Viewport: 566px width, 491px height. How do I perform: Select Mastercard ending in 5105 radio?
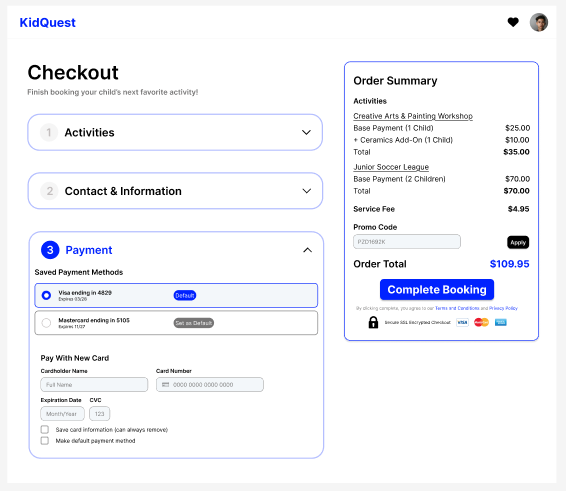coord(46,323)
